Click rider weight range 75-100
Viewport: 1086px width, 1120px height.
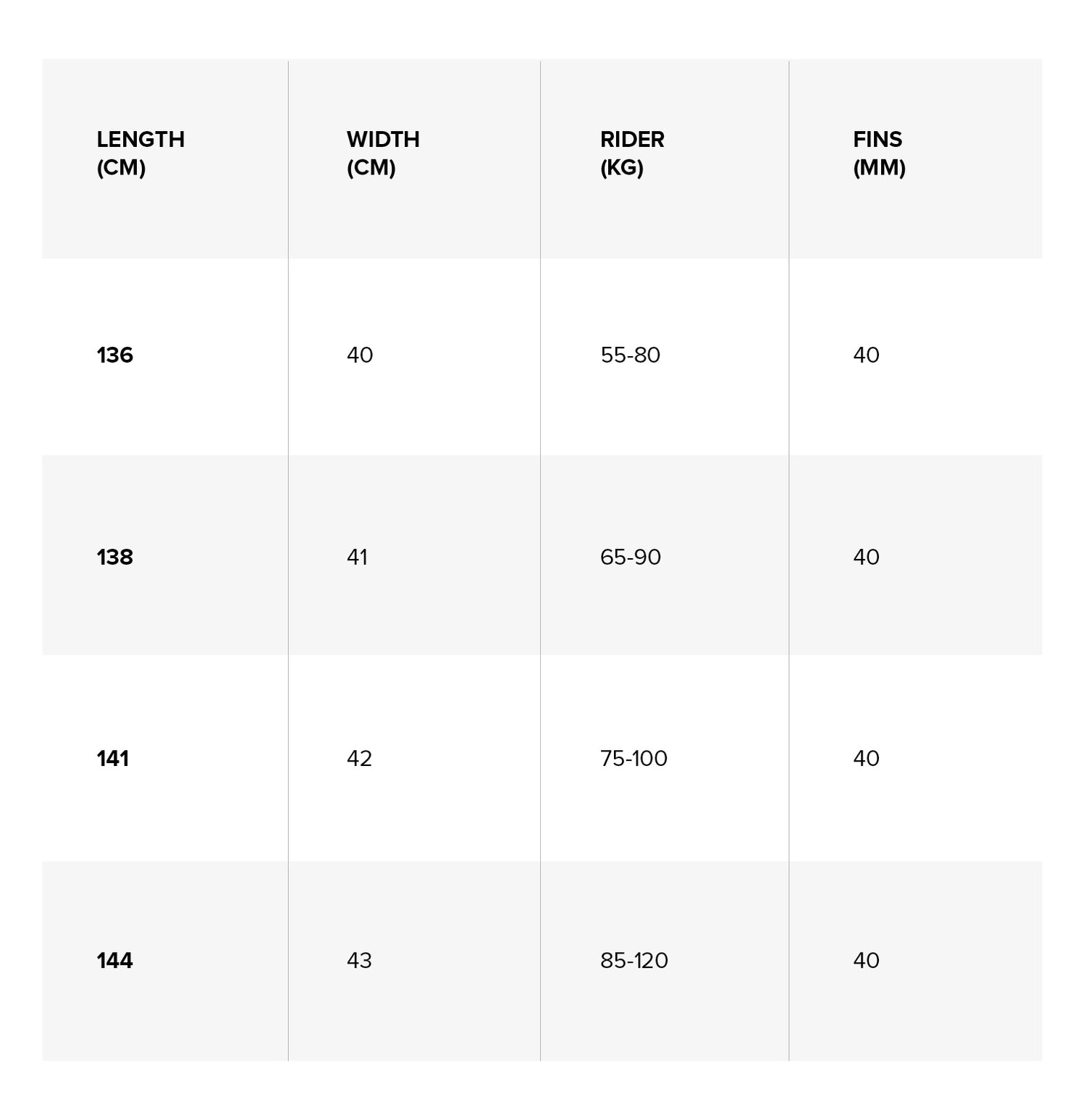pos(633,759)
